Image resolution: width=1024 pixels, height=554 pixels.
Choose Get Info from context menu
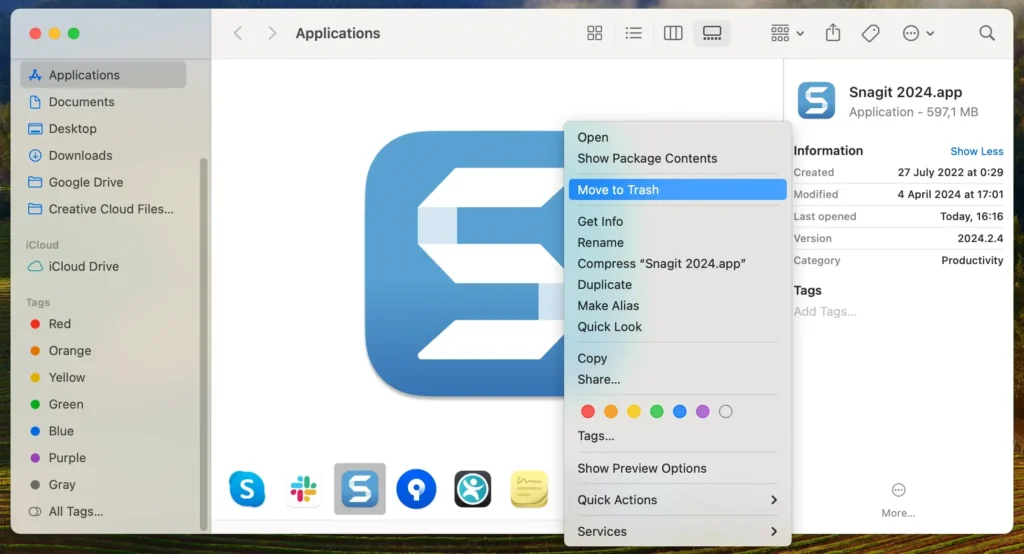pos(677,221)
